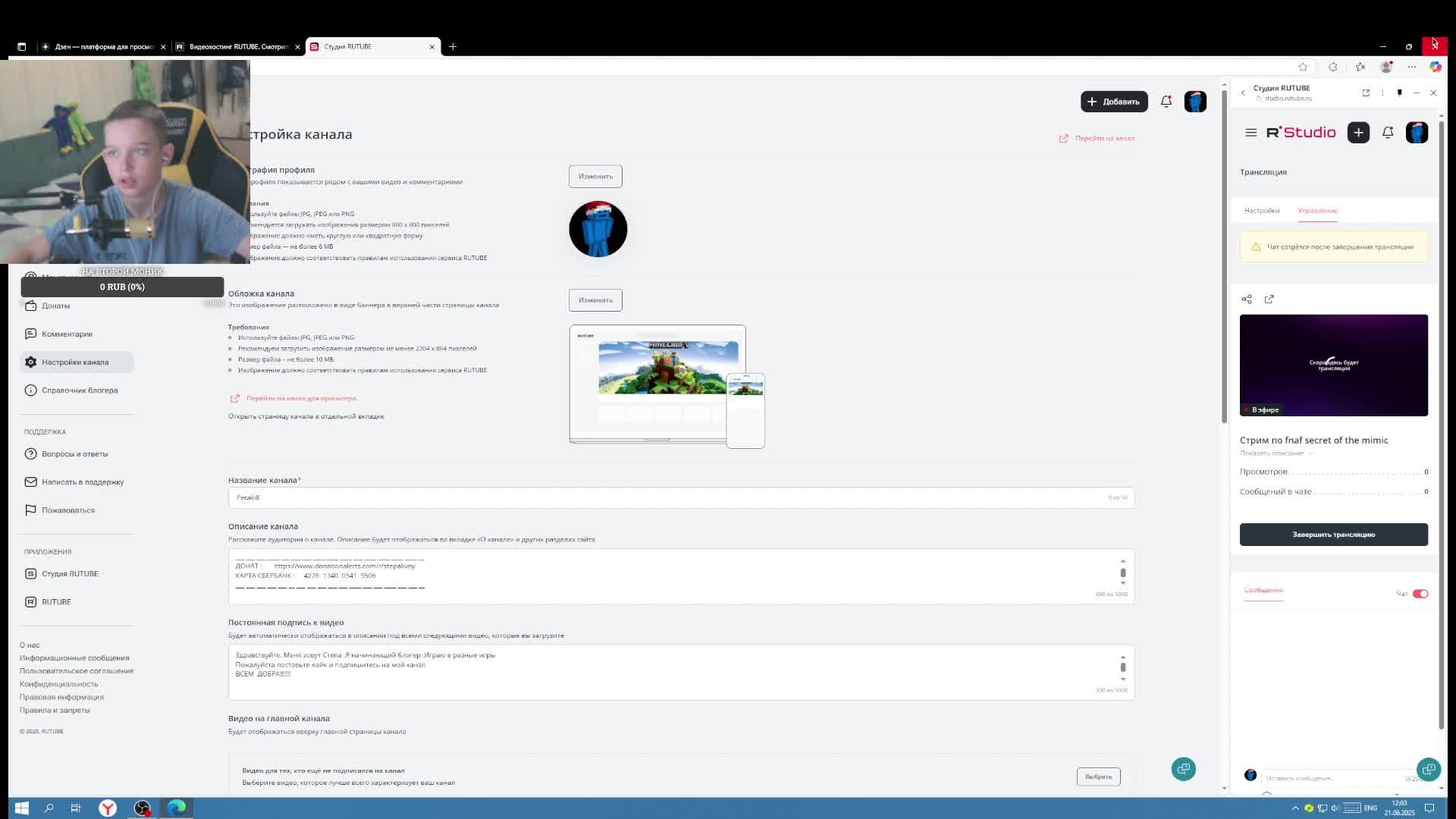
Task: Pin the Студия RUTUBE side panel
Action: (x=1399, y=93)
